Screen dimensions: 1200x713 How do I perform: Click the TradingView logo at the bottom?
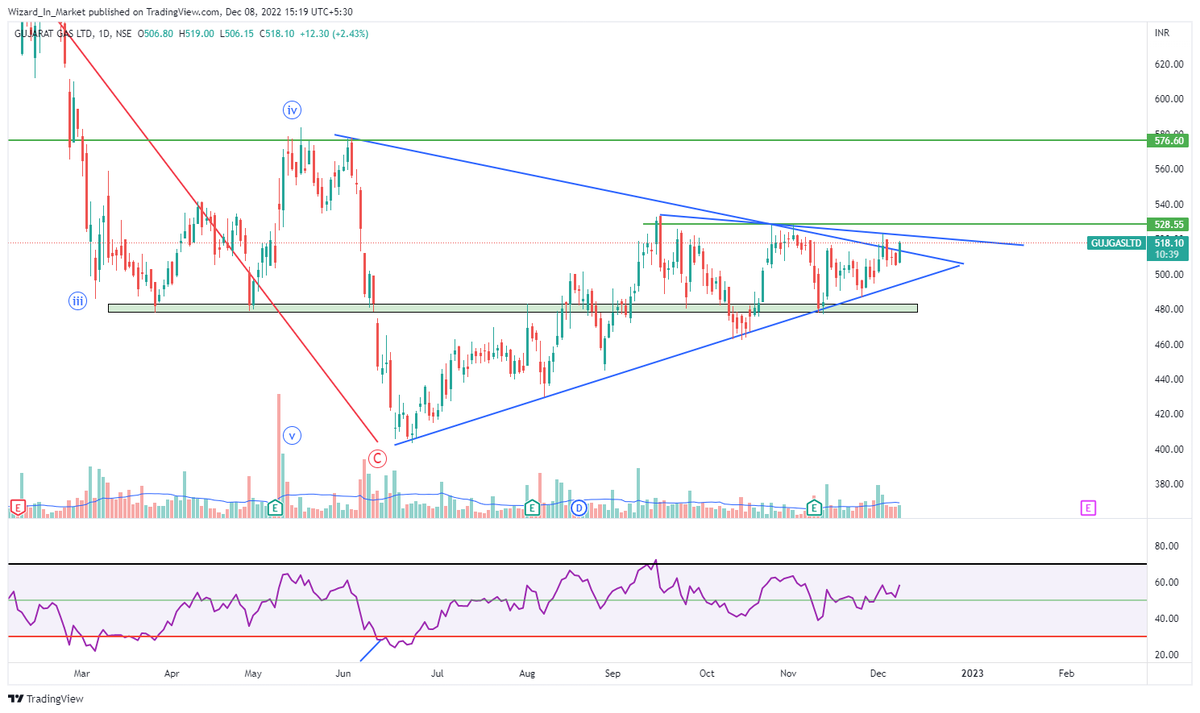[x=46, y=699]
